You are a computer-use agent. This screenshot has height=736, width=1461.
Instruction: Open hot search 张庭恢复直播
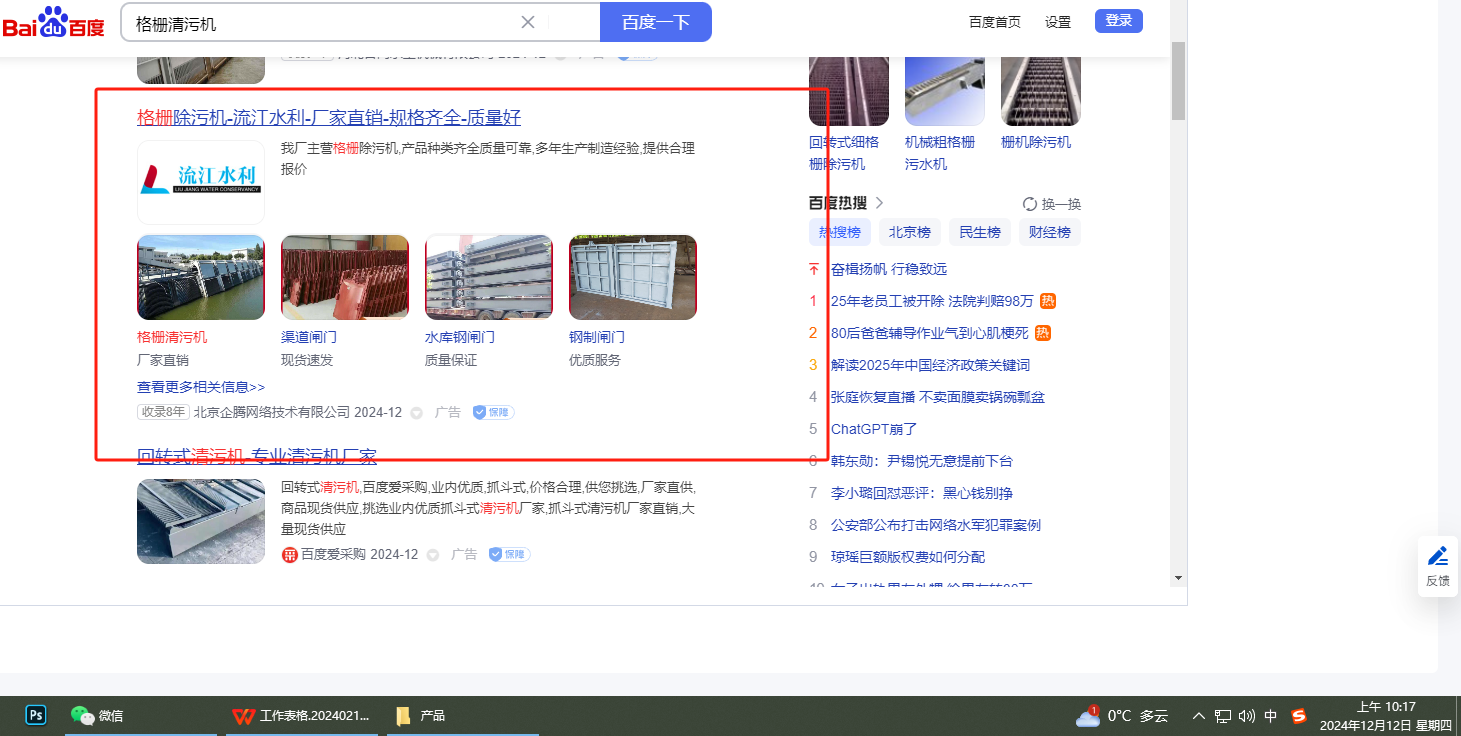[938, 397]
